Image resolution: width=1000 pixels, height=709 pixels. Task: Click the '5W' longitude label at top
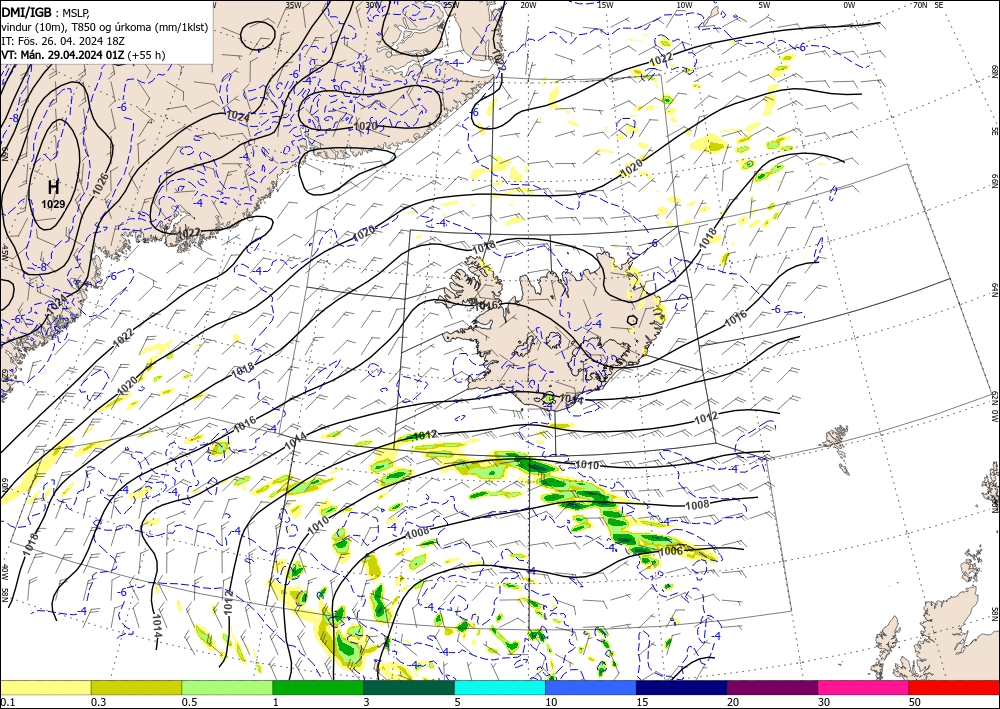pos(765,5)
